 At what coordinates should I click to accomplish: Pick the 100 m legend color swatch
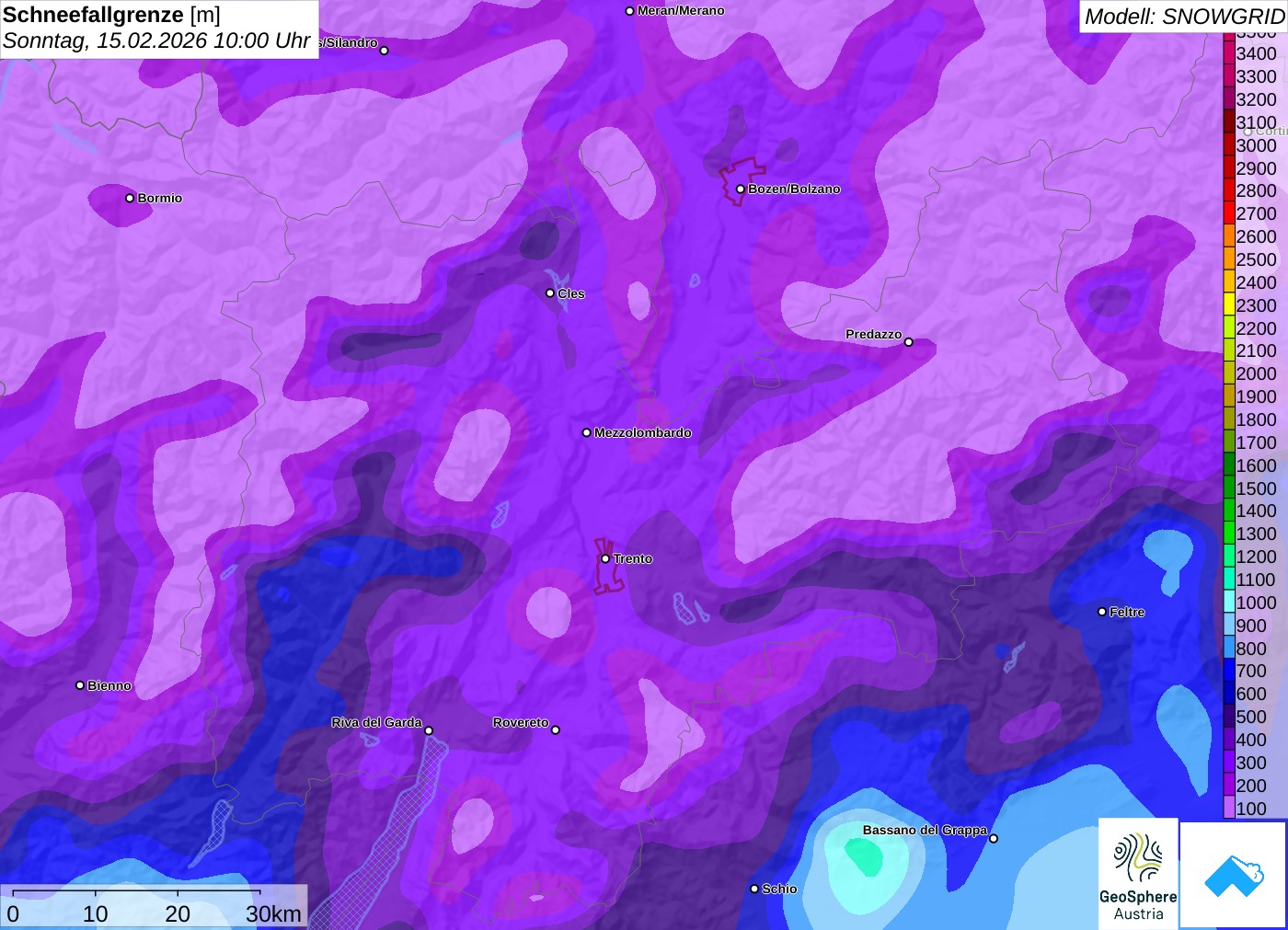pyautogui.click(x=1229, y=808)
